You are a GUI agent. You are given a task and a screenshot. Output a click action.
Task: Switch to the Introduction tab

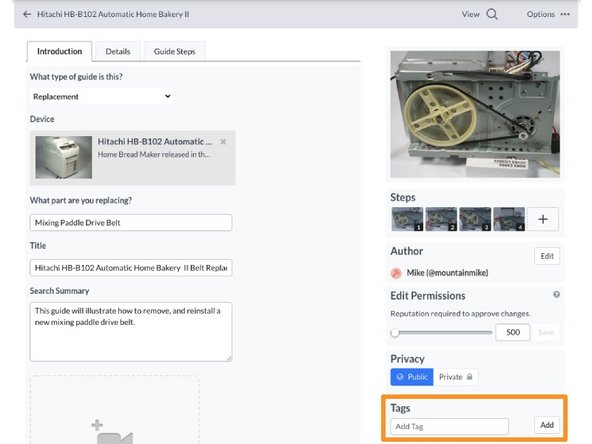click(59, 51)
